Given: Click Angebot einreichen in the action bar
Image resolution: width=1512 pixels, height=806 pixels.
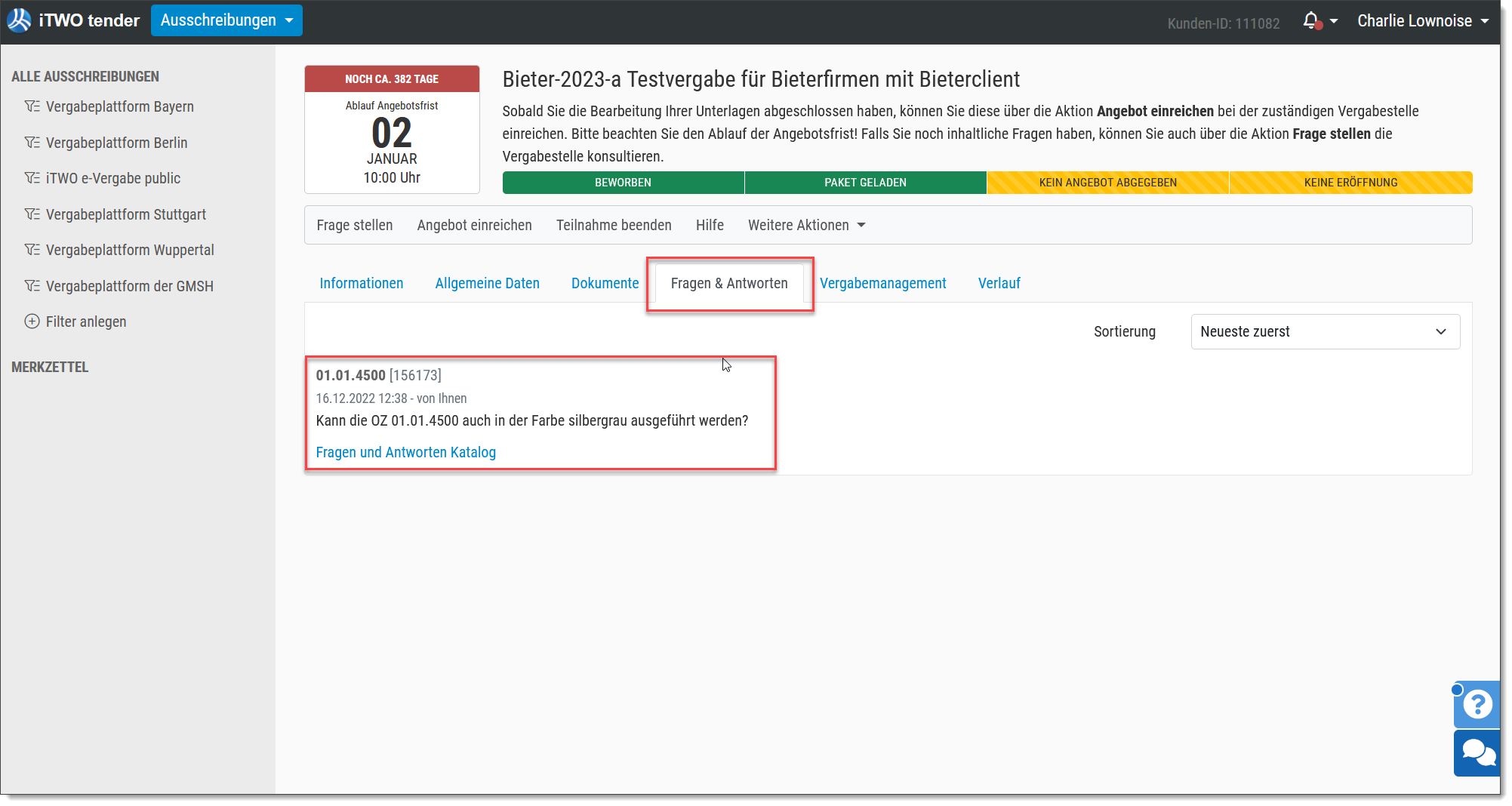Looking at the screenshot, I should pos(474,225).
